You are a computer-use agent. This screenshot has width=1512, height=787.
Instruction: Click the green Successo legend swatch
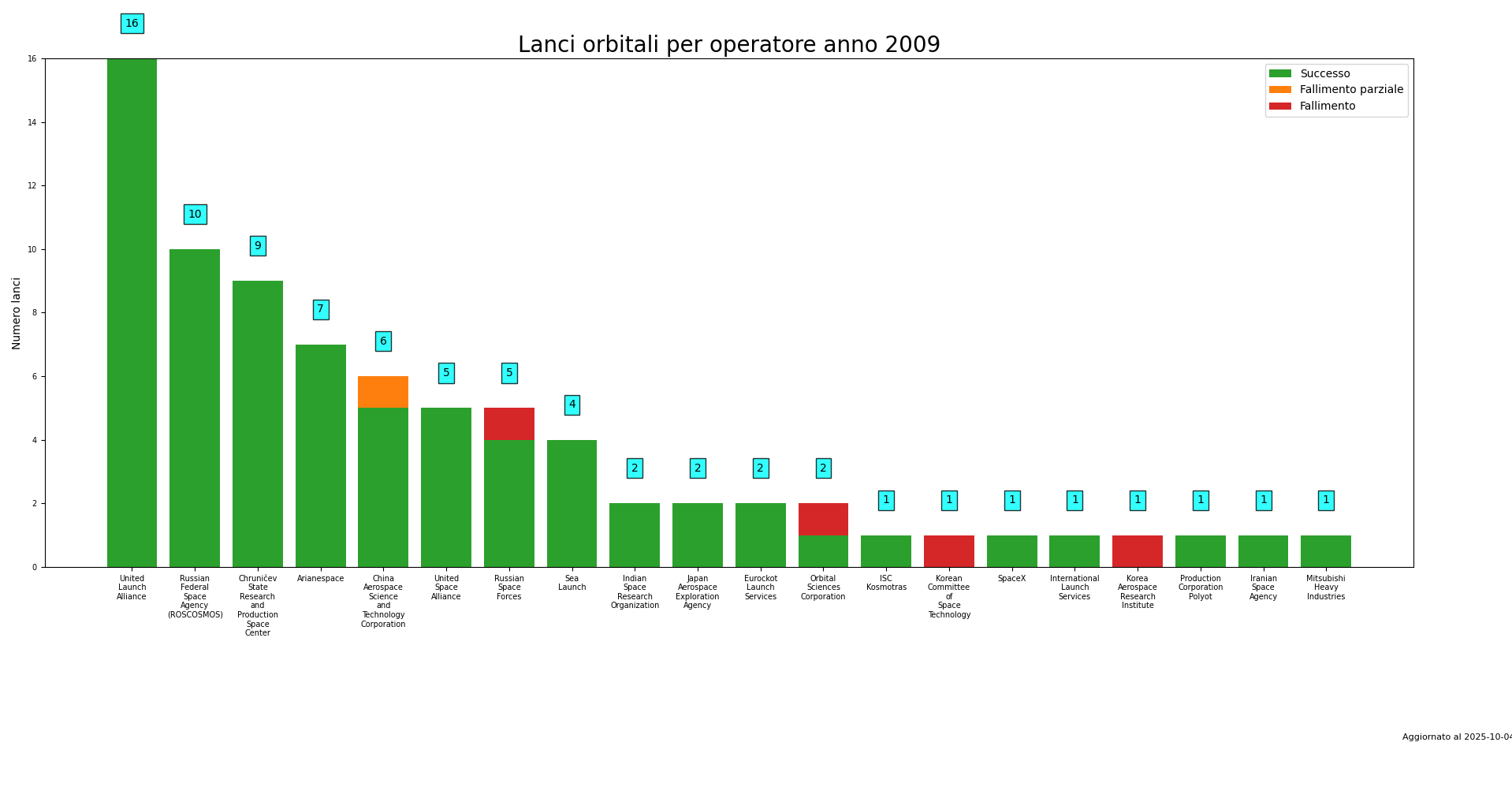pyautogui.click(x=1279, y=73)
